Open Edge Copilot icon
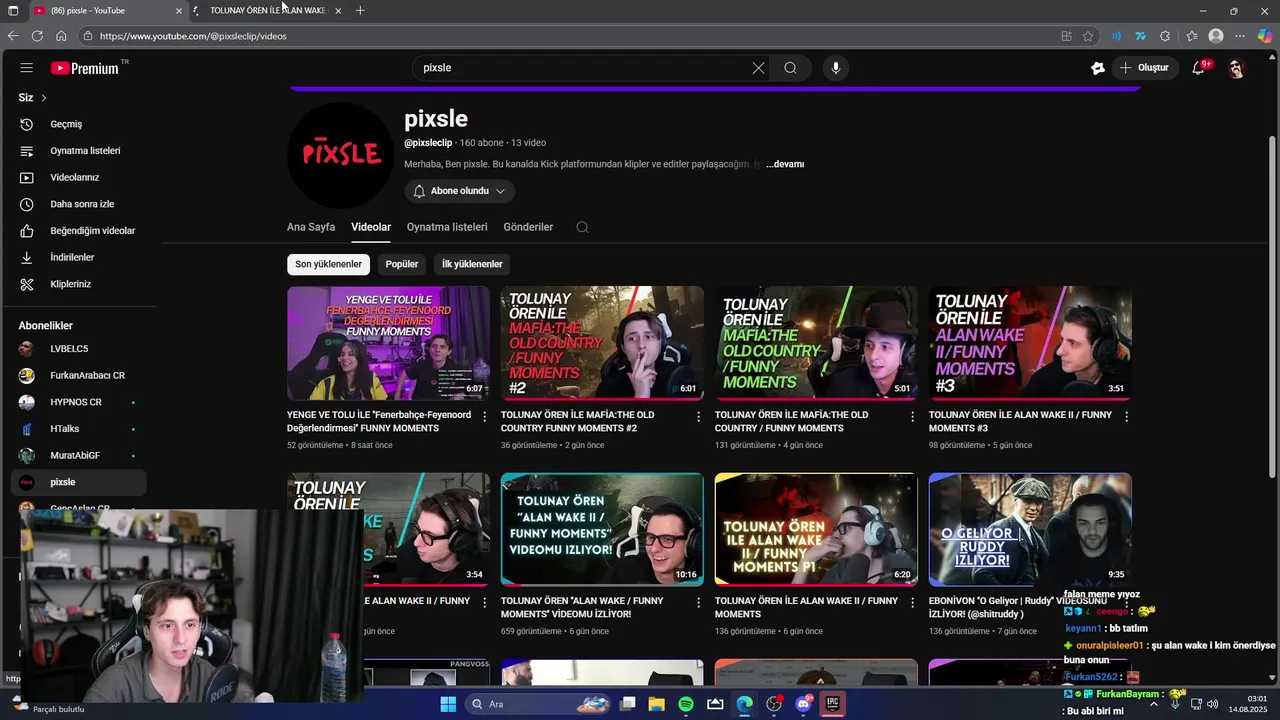1280x720 pixels. (x=1264, y=36)
